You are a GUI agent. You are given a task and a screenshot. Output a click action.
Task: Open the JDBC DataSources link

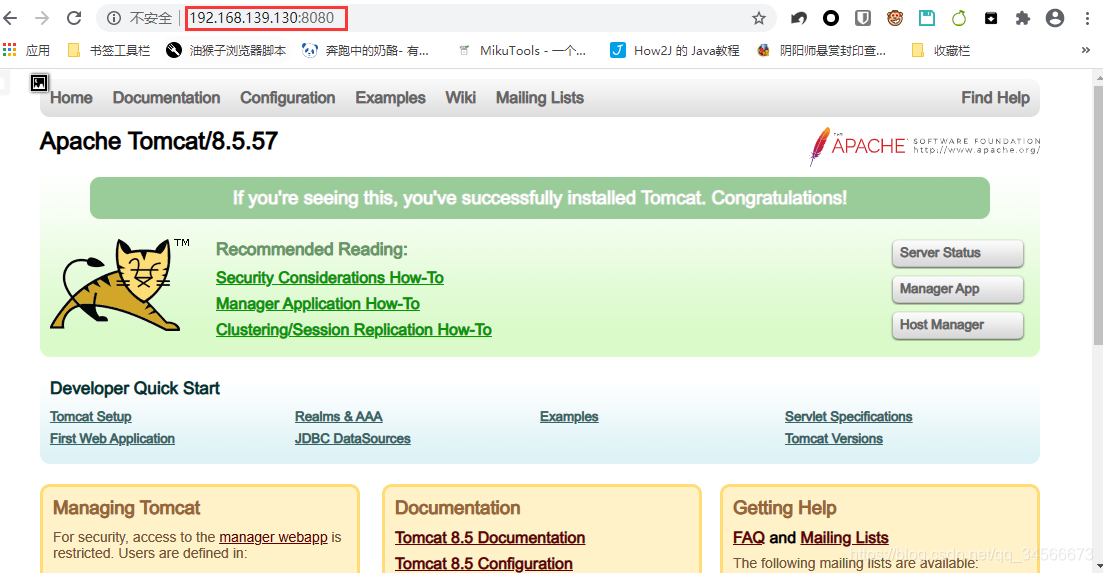pos(352,438)
